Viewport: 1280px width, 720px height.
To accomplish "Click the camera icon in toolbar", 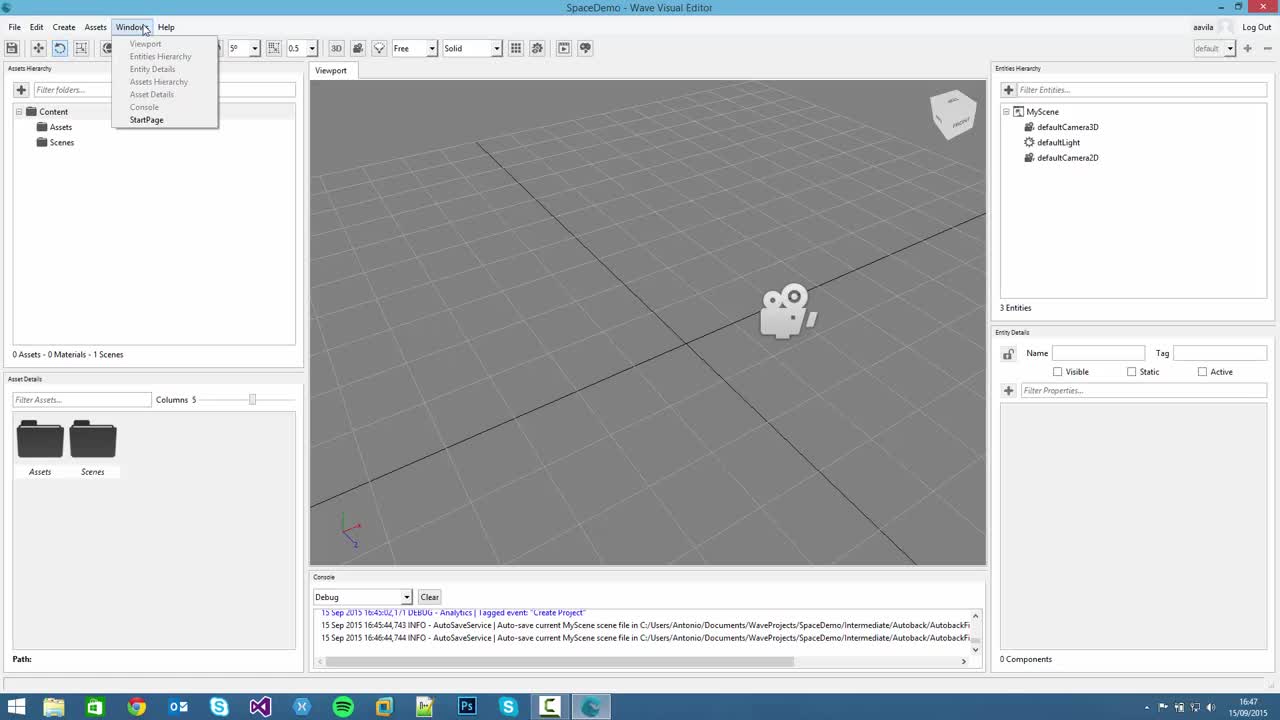I will 358,48.
